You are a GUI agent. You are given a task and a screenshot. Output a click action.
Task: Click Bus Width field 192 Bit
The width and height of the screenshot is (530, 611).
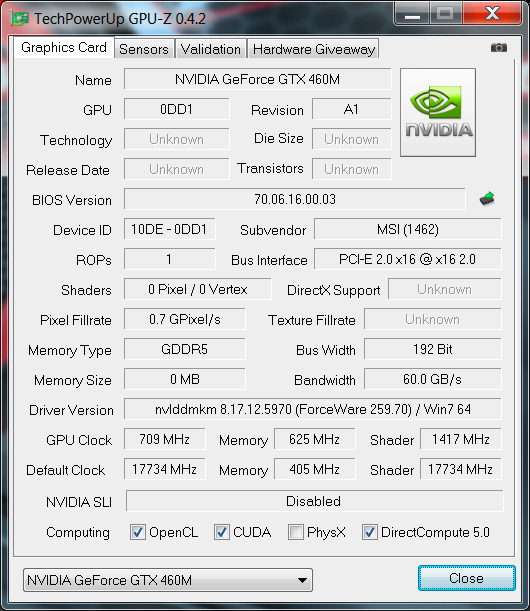(x=433, y=349)
